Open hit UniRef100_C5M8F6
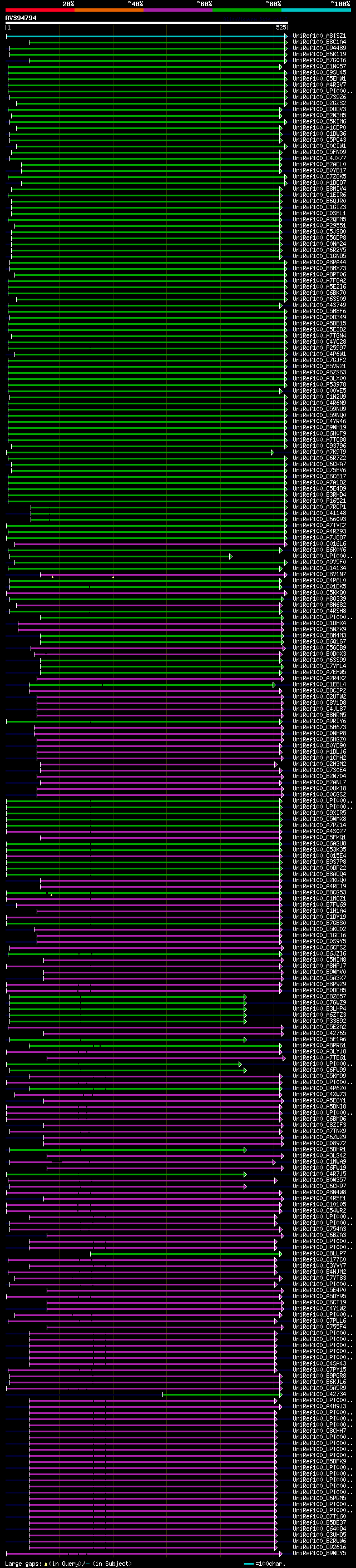The width and height of the screenshot is (356, 1568). click(319, 311)
